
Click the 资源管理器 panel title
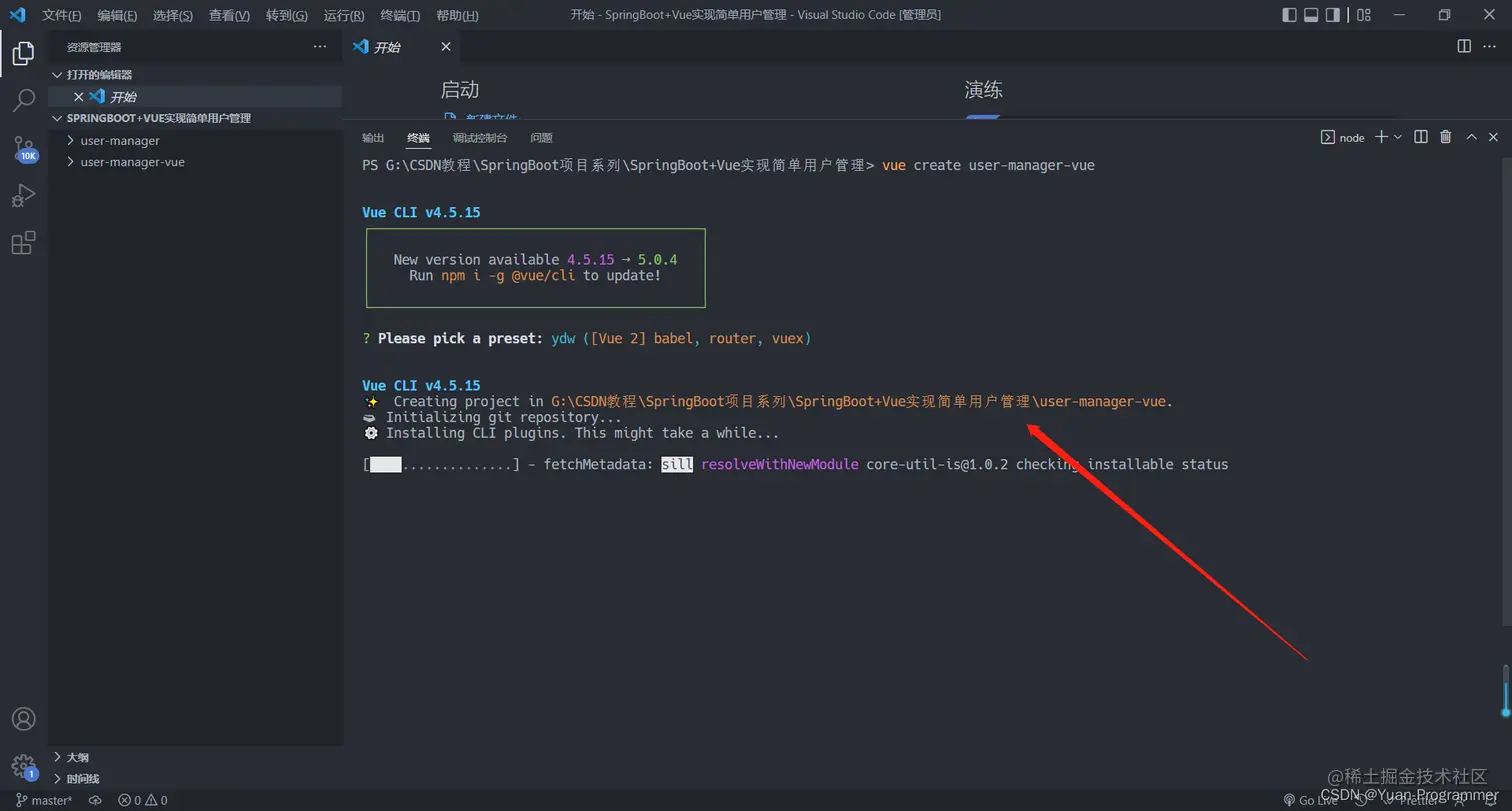point(94,47)
